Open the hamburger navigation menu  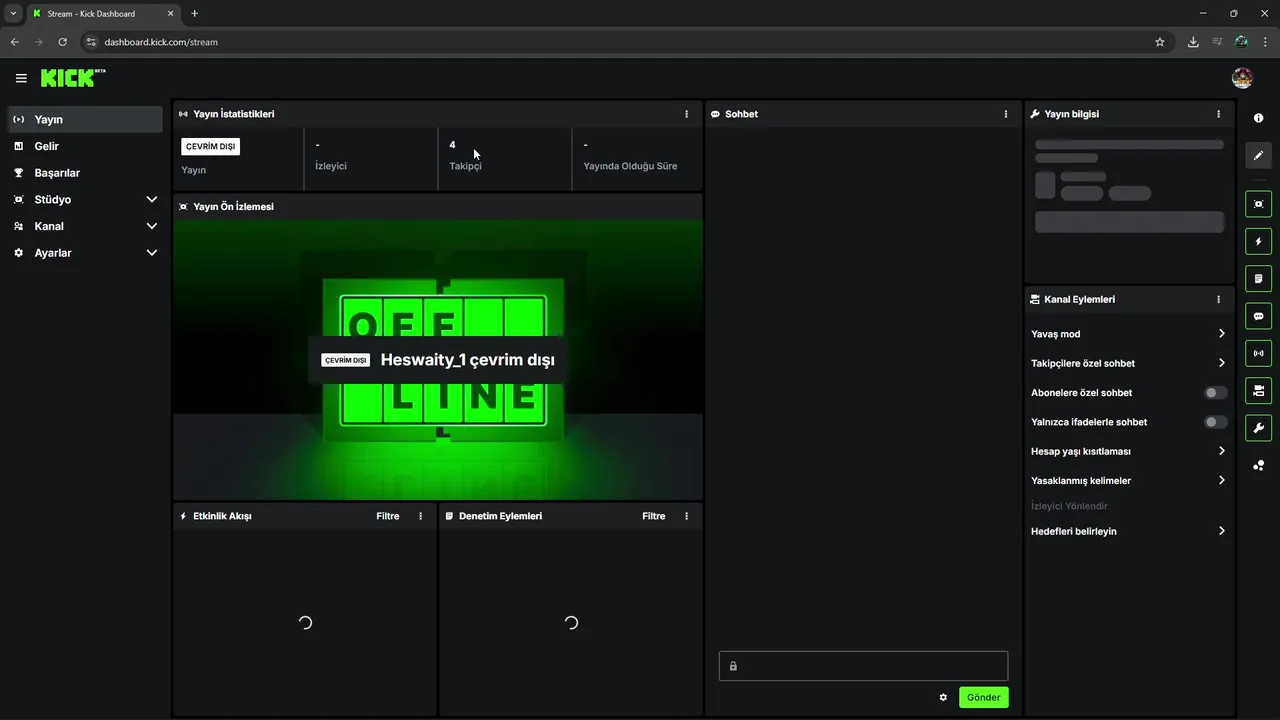21,78
